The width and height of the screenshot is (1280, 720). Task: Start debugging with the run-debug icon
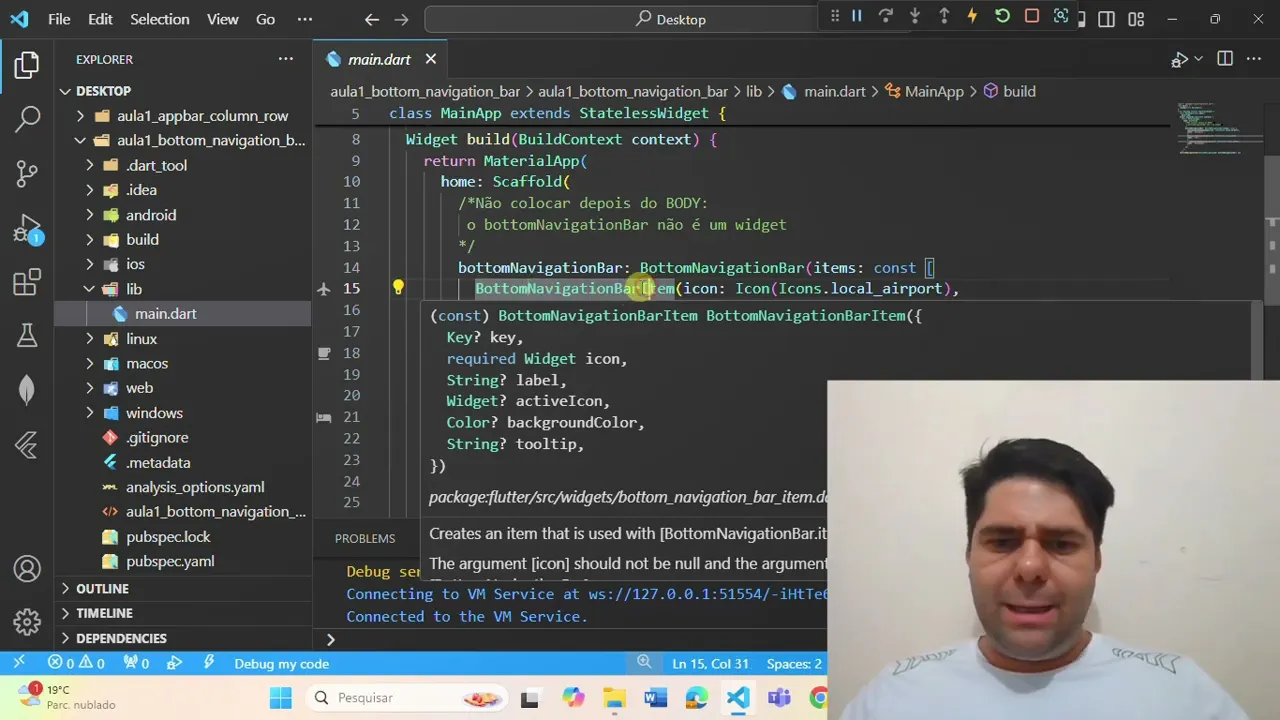pyautogui.click(x=1180, y=59)
